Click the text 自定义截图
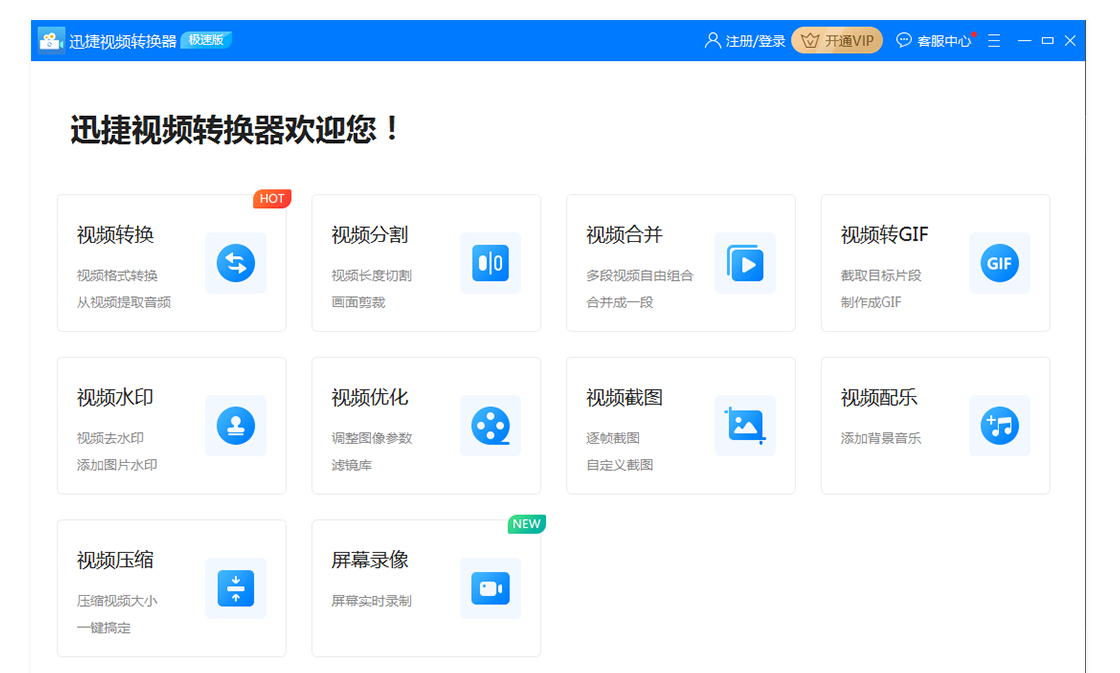 (x=619, y=465)
